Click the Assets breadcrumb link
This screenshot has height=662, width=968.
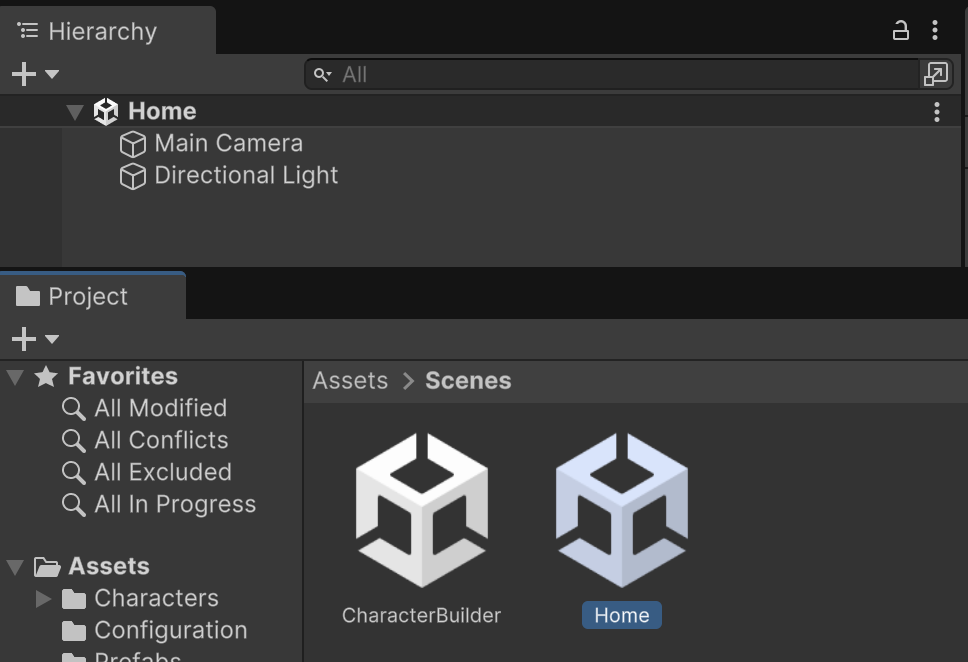(350, 381)
